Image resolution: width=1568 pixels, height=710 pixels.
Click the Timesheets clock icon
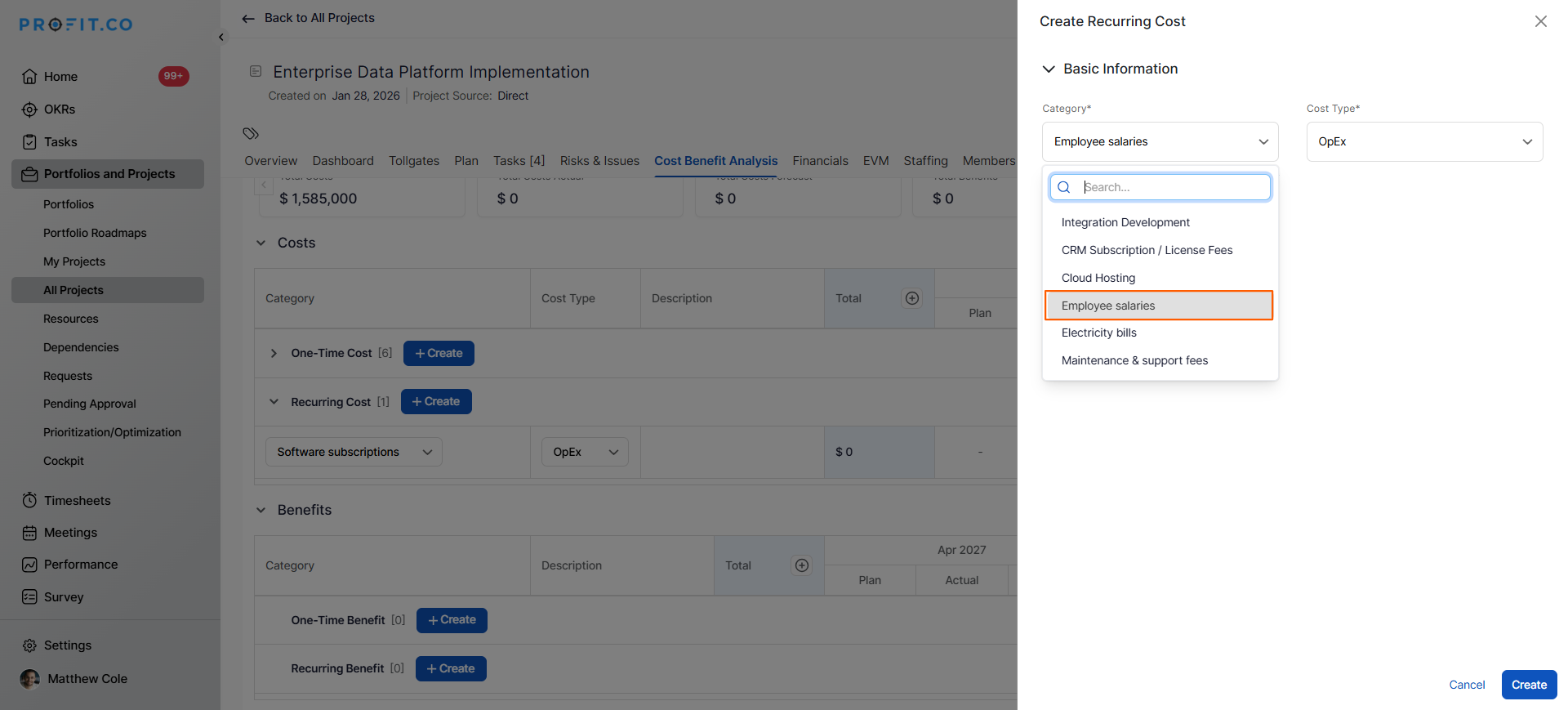(x=29, y=501)
